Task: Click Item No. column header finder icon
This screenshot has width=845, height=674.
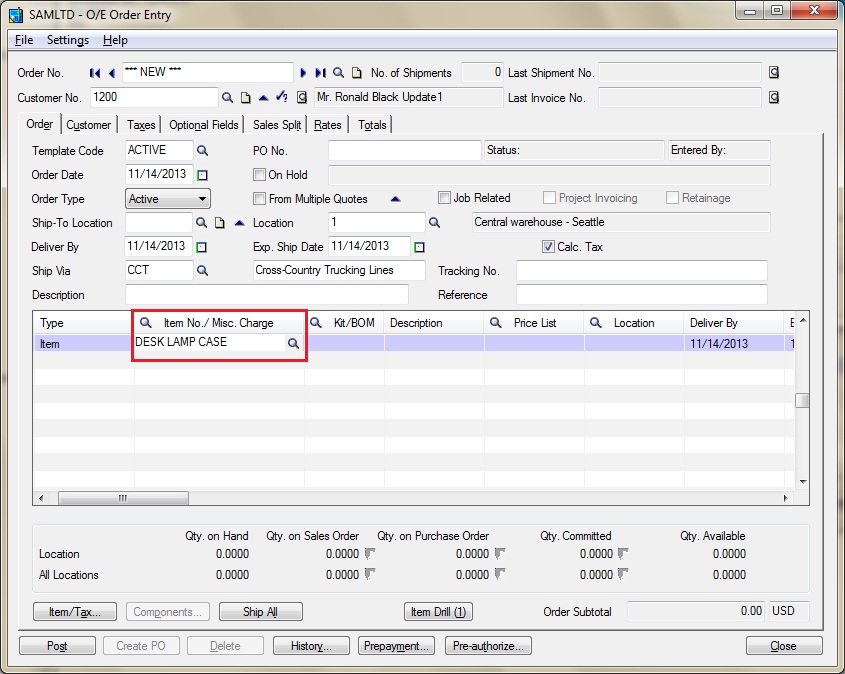Action: 146,322
